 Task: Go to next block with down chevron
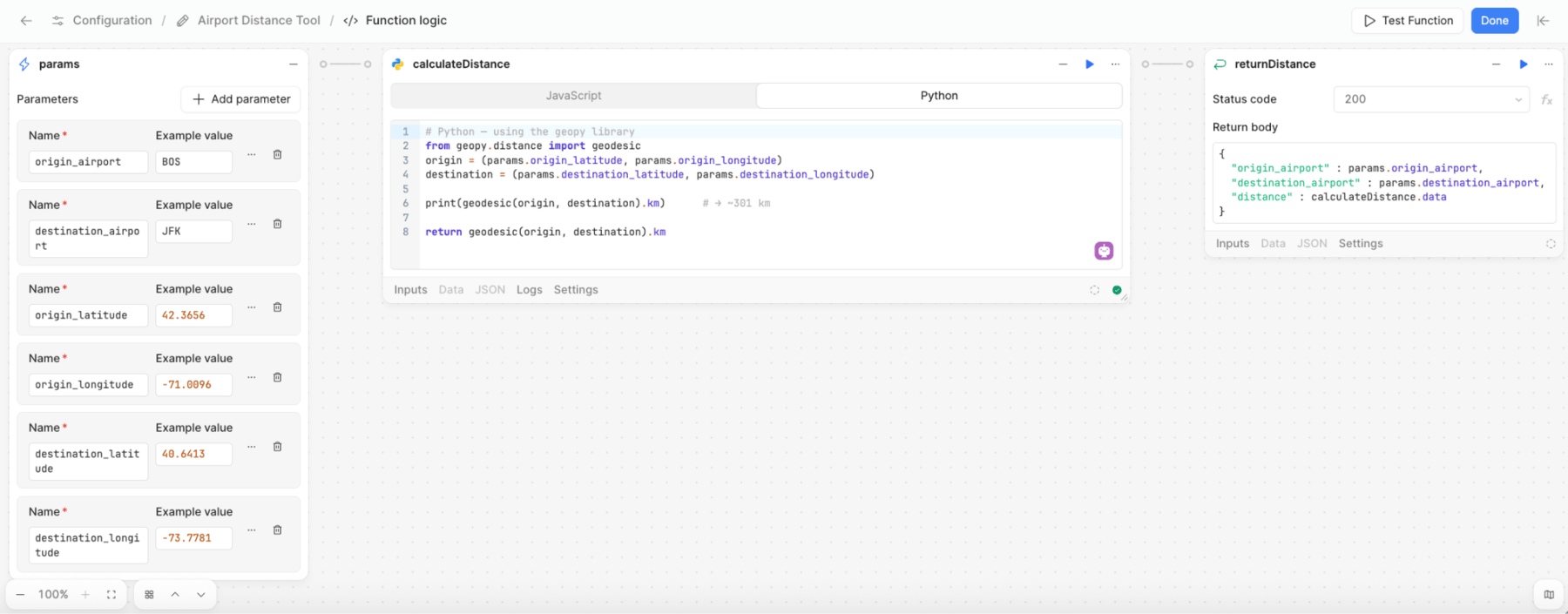[201, 595]
